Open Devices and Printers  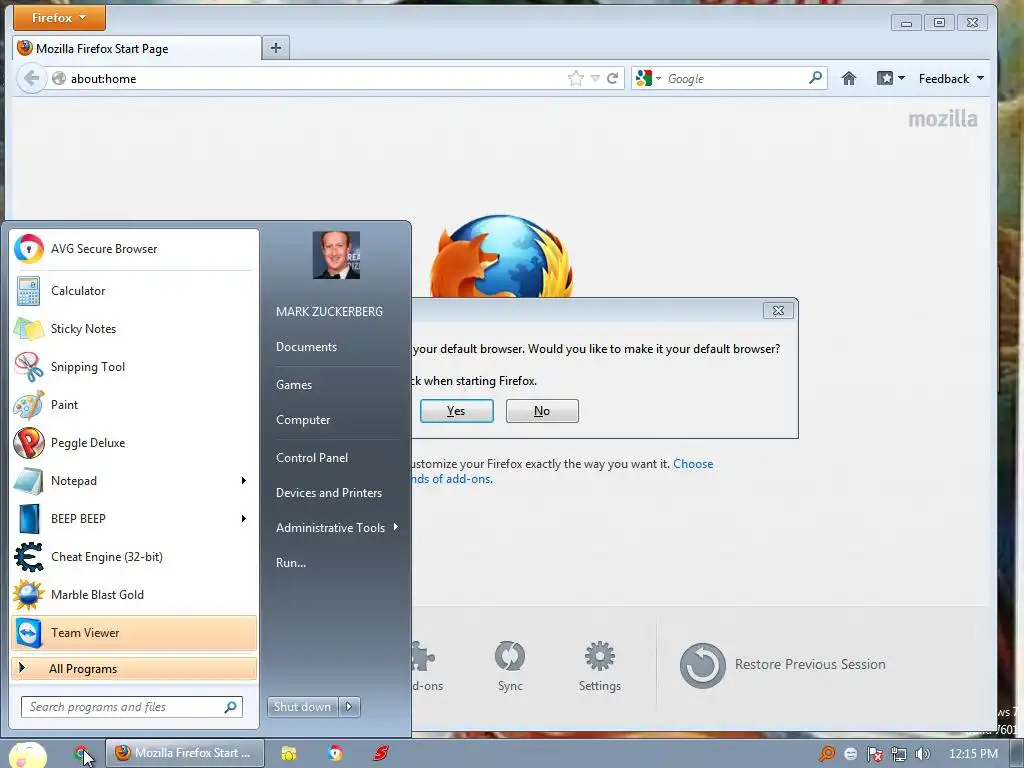pyautogui.click(x=328, y=493)
